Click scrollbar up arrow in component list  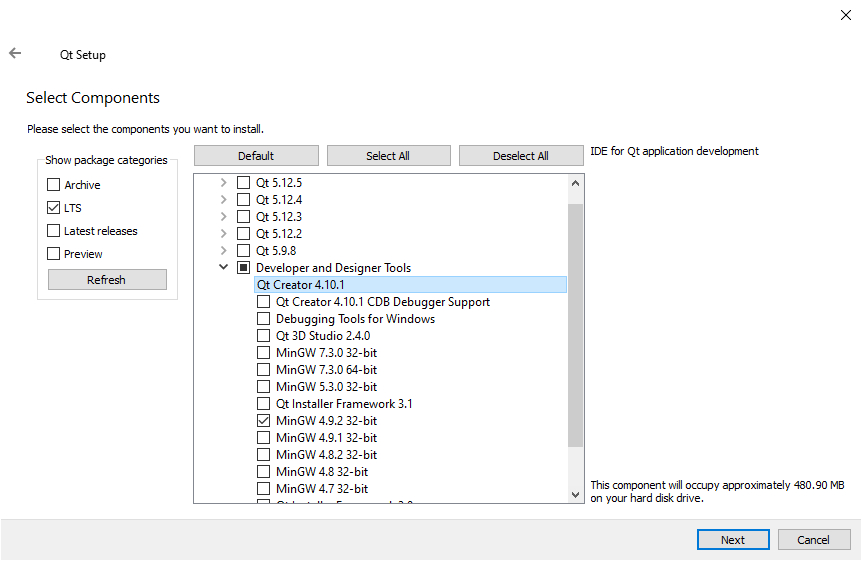click(x=575, y=183)
